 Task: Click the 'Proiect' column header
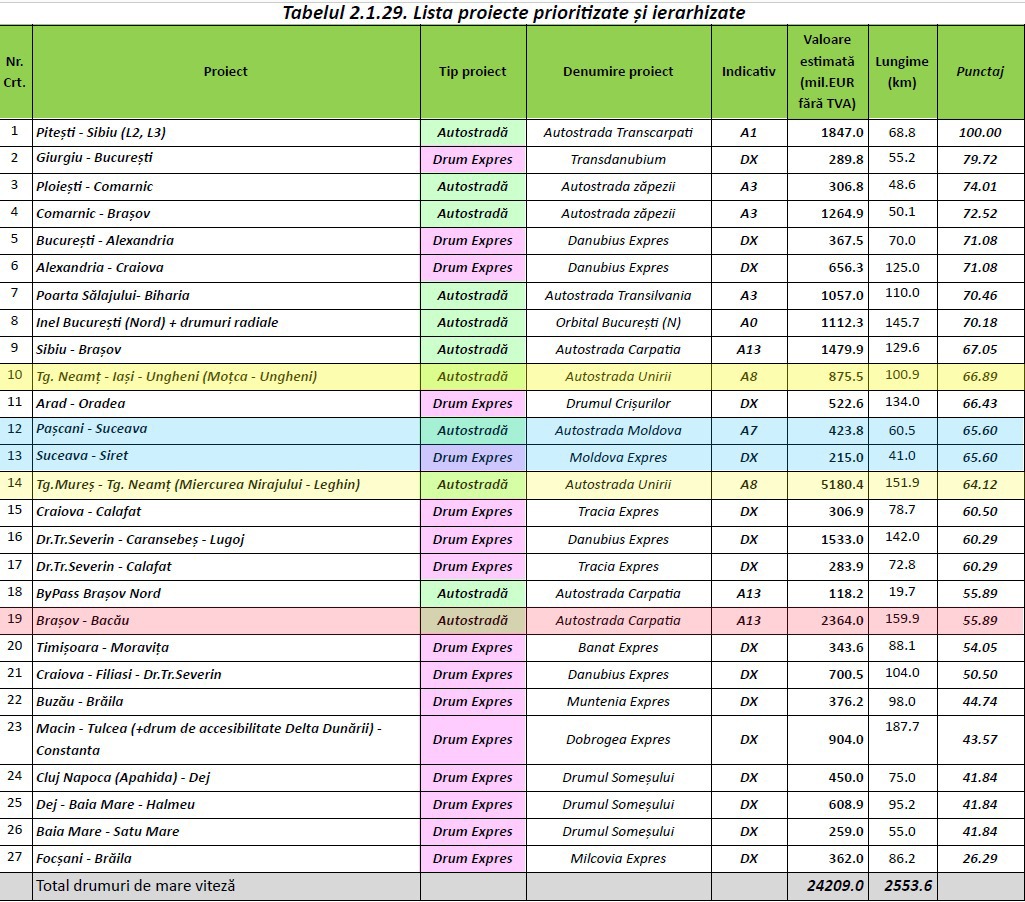click(x=225, y=72)
